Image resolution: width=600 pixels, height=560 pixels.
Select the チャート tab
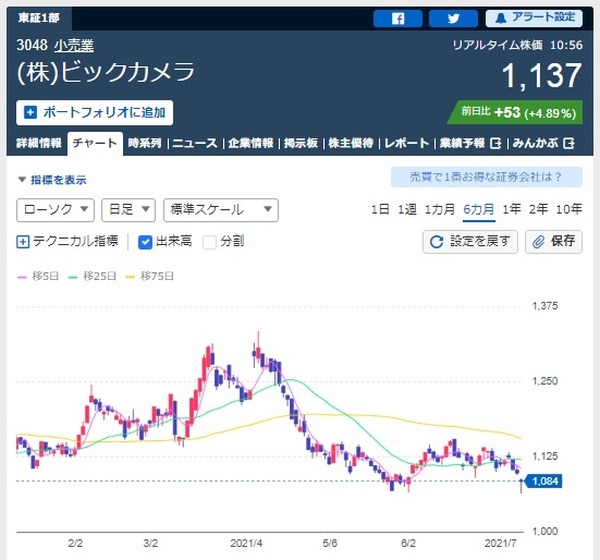tap(95, 144)
